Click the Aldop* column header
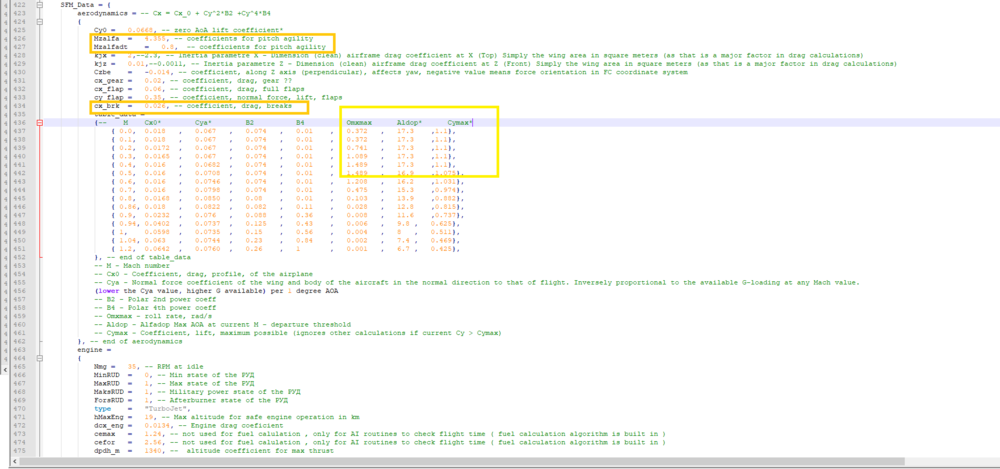The width and height of the screenshot is (1000, 469). point(409,123)
